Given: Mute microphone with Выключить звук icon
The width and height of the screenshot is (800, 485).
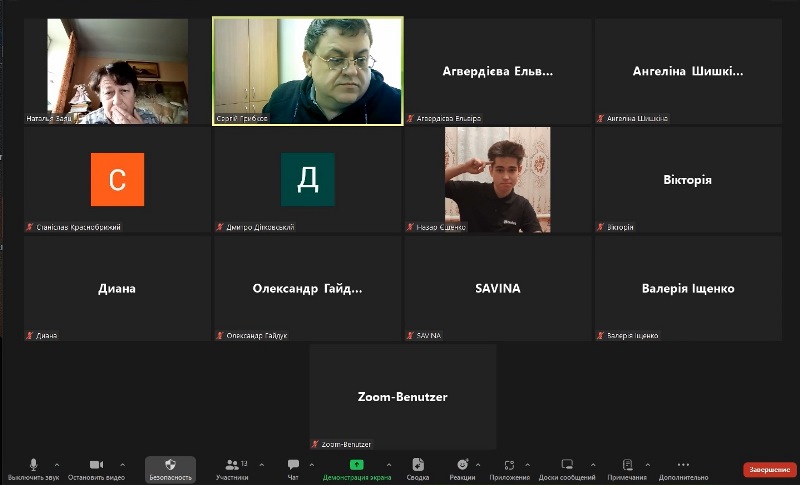Looking at the screenshot, I should pyautogui.click(x=34, y=464).
